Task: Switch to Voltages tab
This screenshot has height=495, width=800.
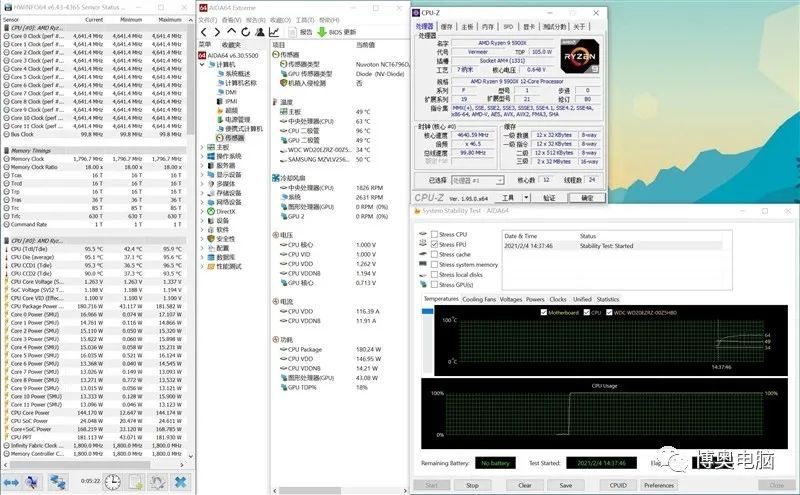Action: 511,300
